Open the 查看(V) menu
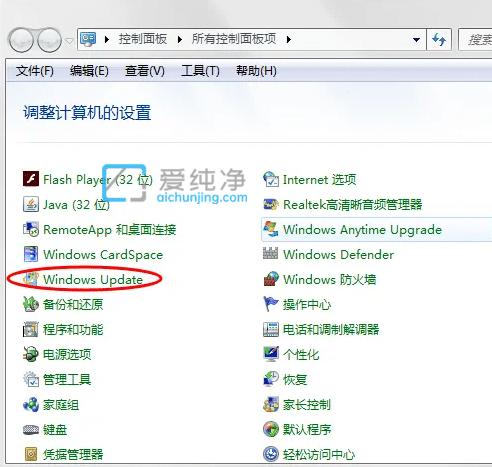This screenshot has height=467, width=492. [145, 71]
